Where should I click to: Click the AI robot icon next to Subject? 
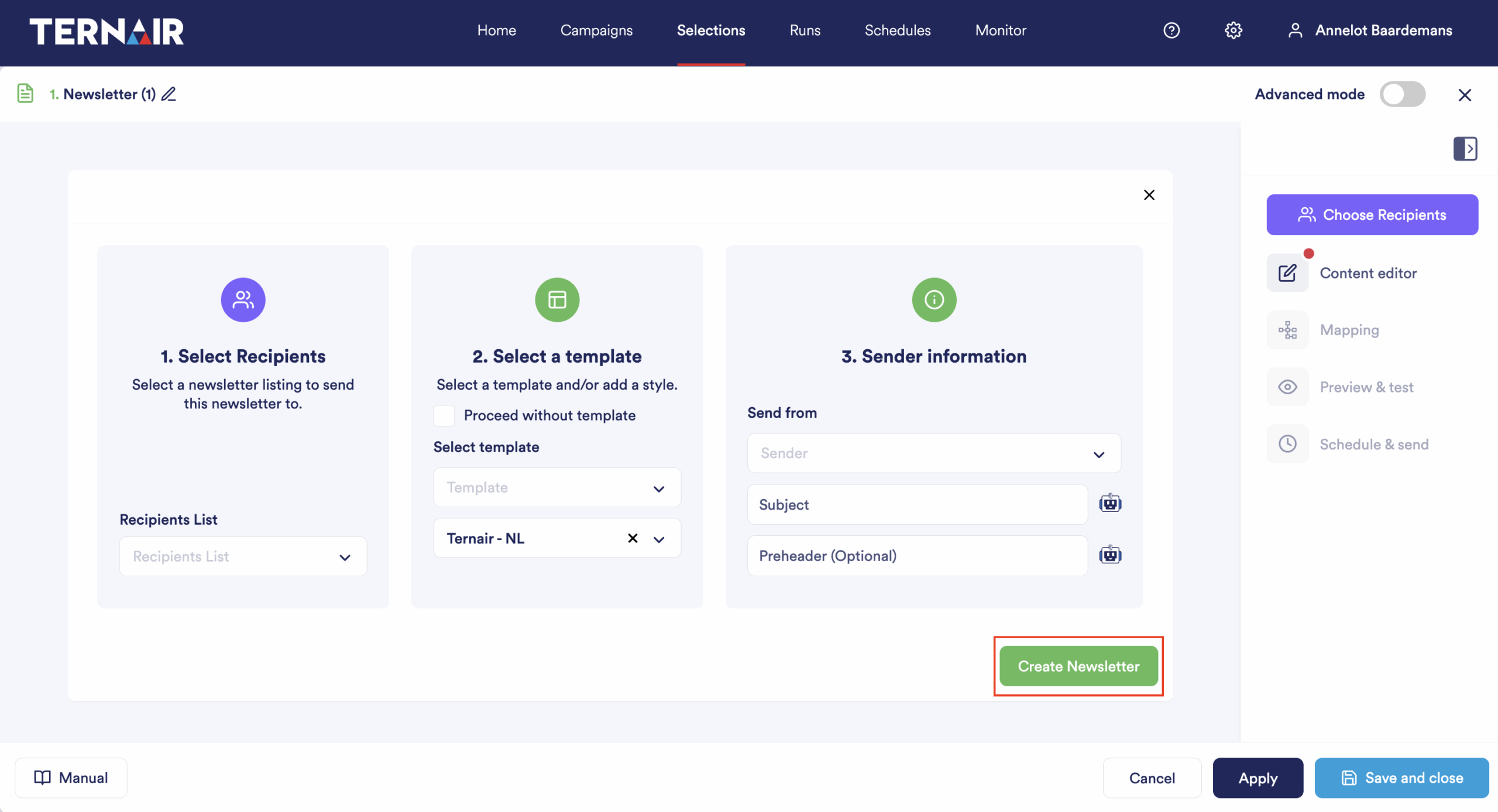click(x=1110, y=503)
